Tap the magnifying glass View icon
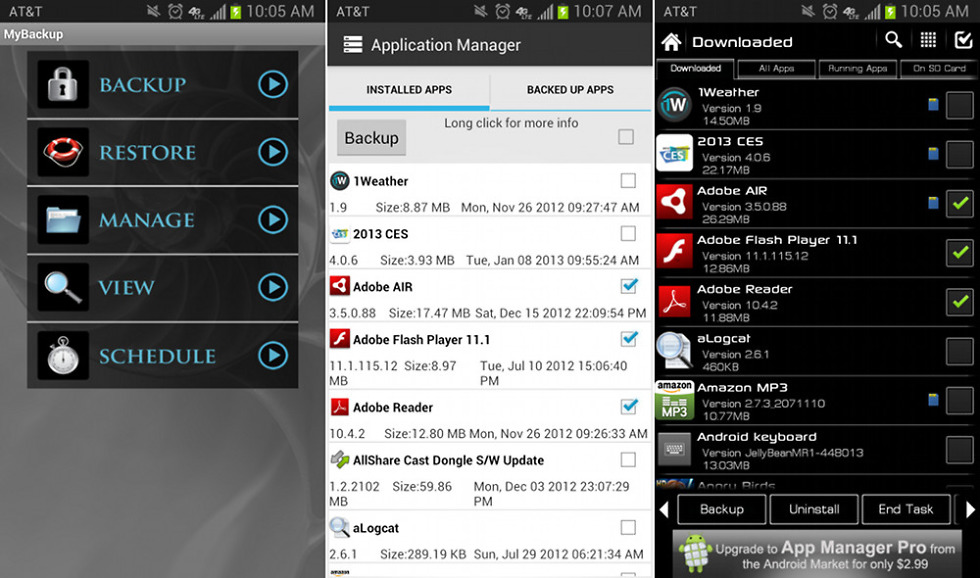The width and height of the screenshot is (980, 578). 63,288
